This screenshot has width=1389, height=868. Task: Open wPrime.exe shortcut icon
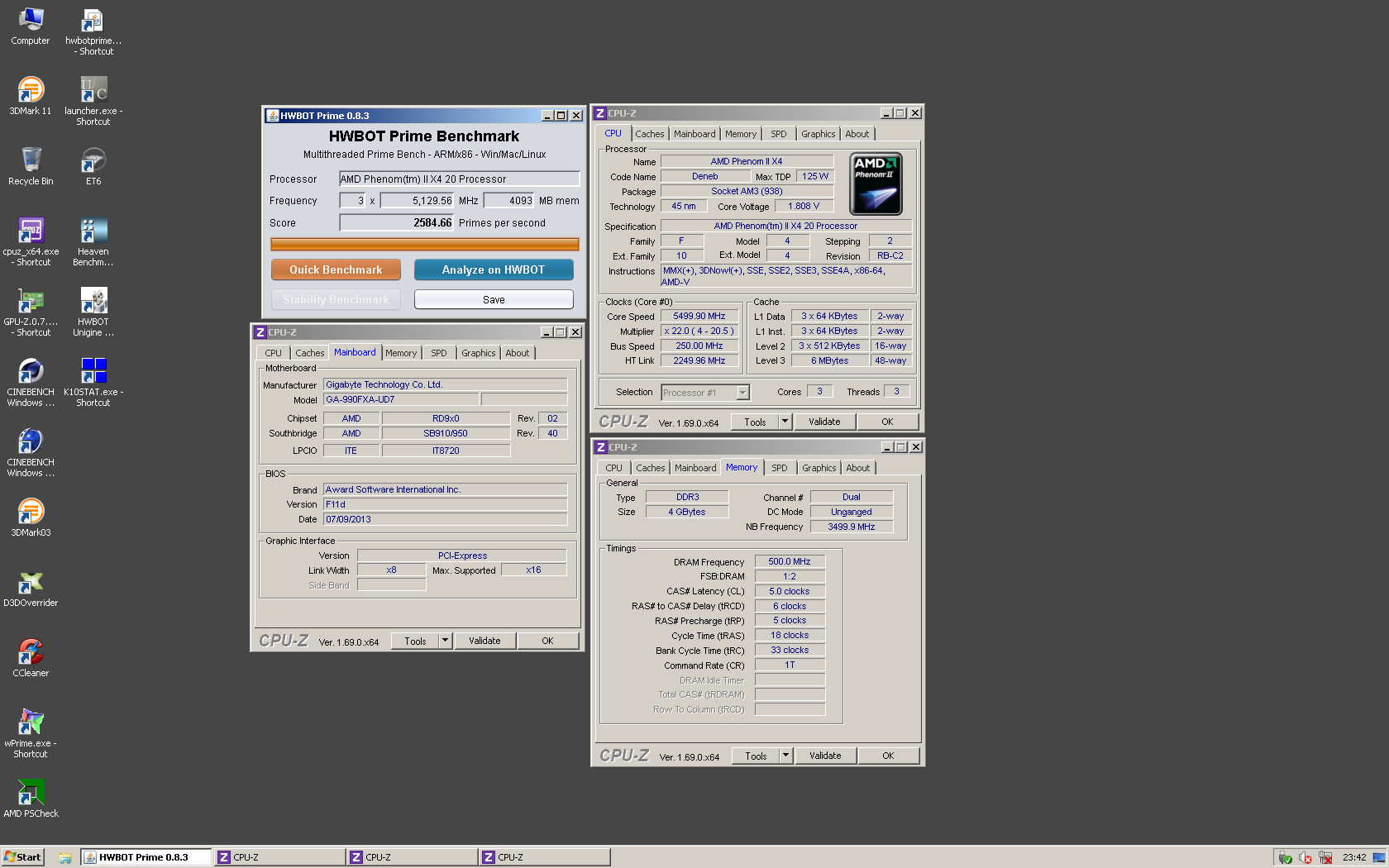pyautogui.click(x=31, y=734)
